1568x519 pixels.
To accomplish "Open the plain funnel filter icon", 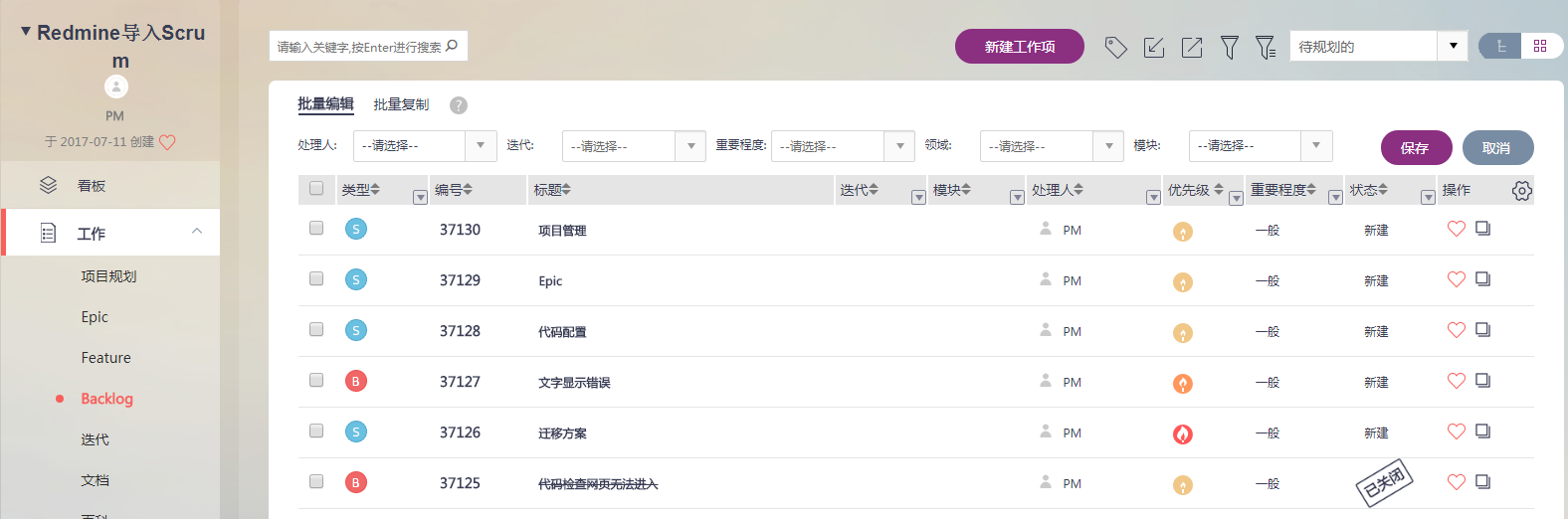I will tap(1230, 47).
